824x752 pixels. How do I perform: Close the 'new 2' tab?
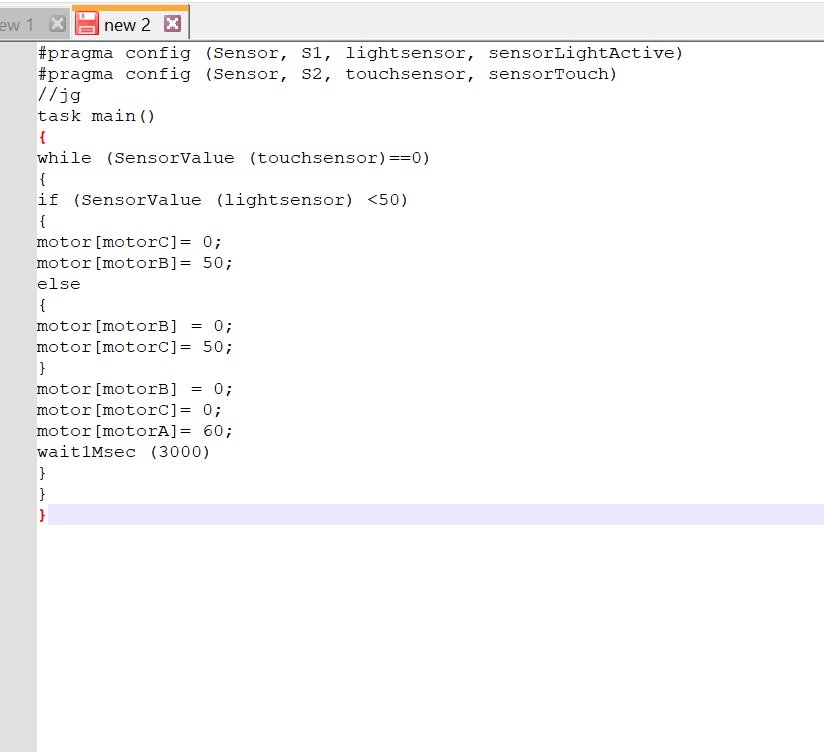click(x=172, y=24)
